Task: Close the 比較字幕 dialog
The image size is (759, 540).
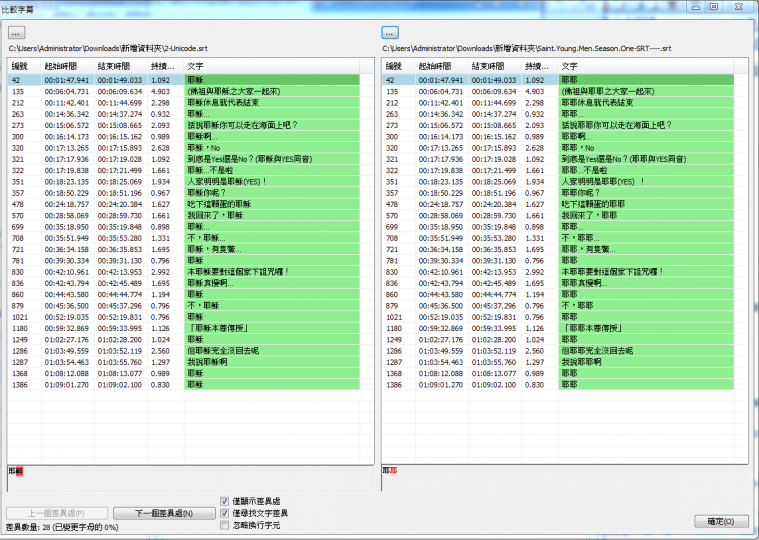Action: pyautogui.click(x=739, y=7)
